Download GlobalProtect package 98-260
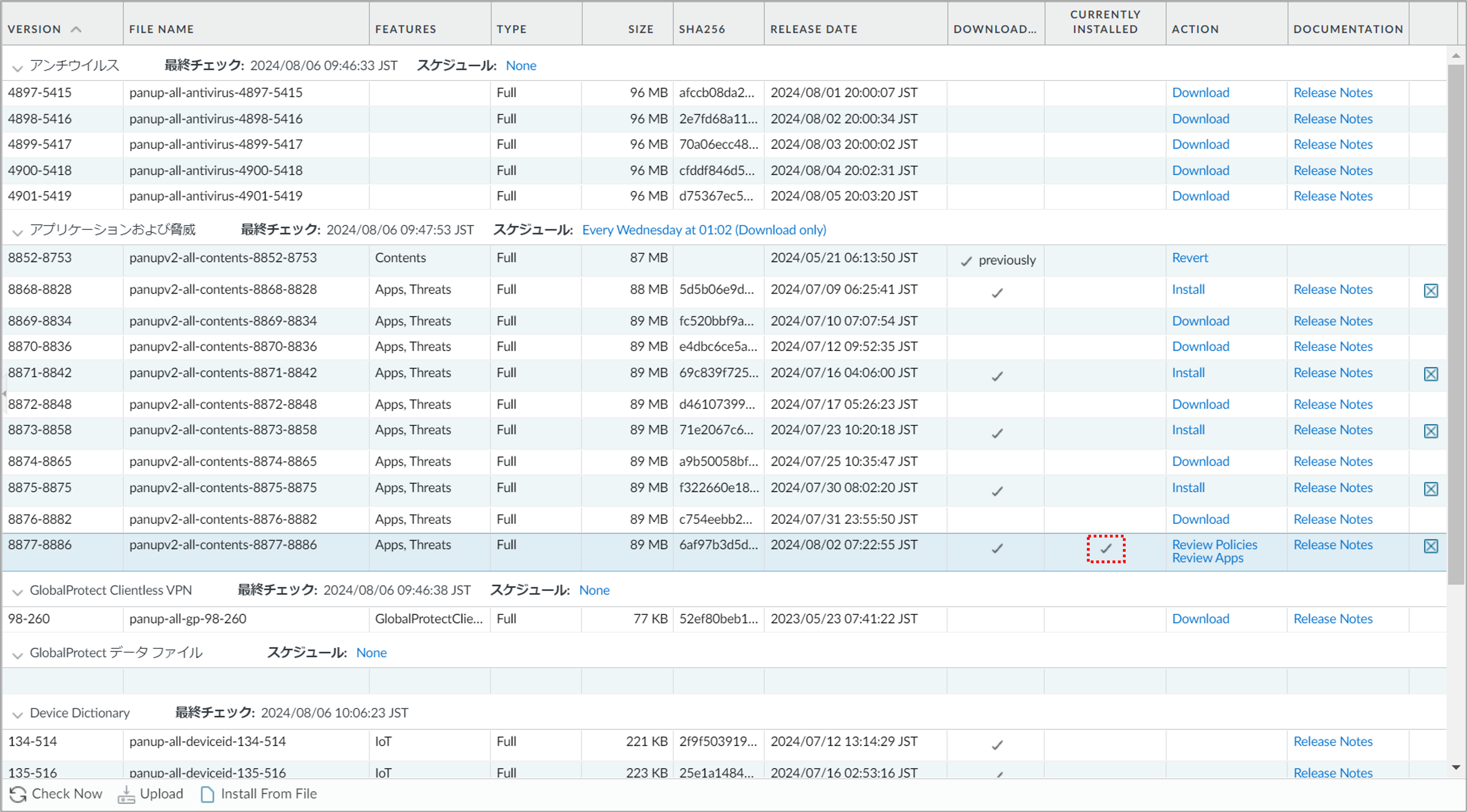Screen dimensions: 1467x812 (1200, 619)
